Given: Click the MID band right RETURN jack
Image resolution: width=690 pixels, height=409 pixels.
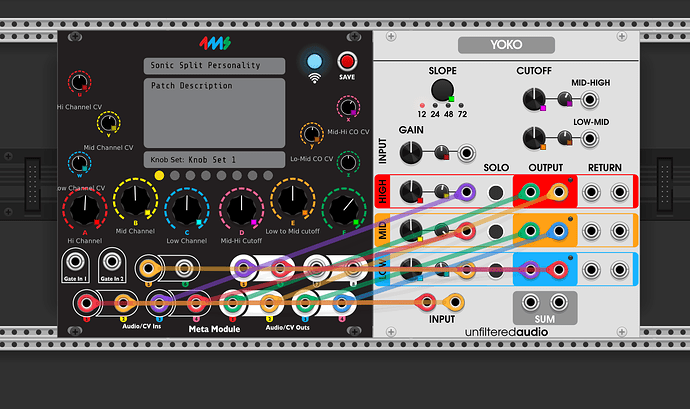Looking at the screenshot, I should [x=620, y=231].
